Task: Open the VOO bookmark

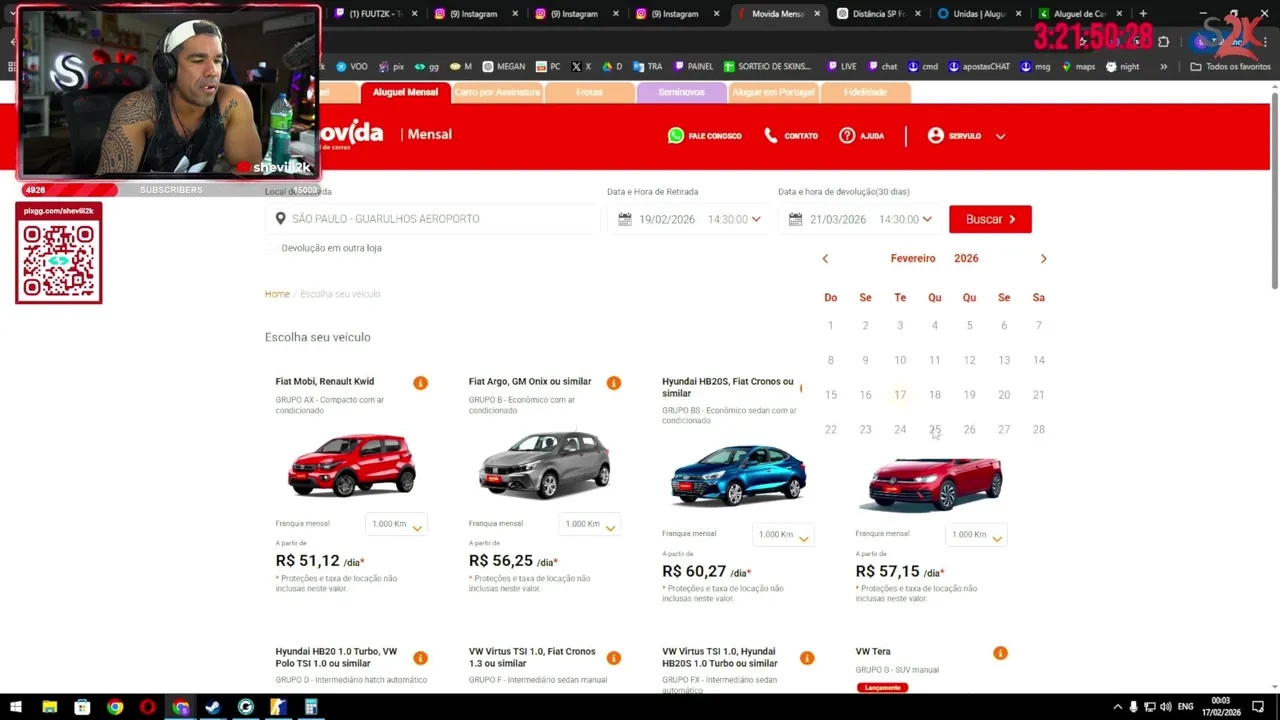Action: pos(351,67)
